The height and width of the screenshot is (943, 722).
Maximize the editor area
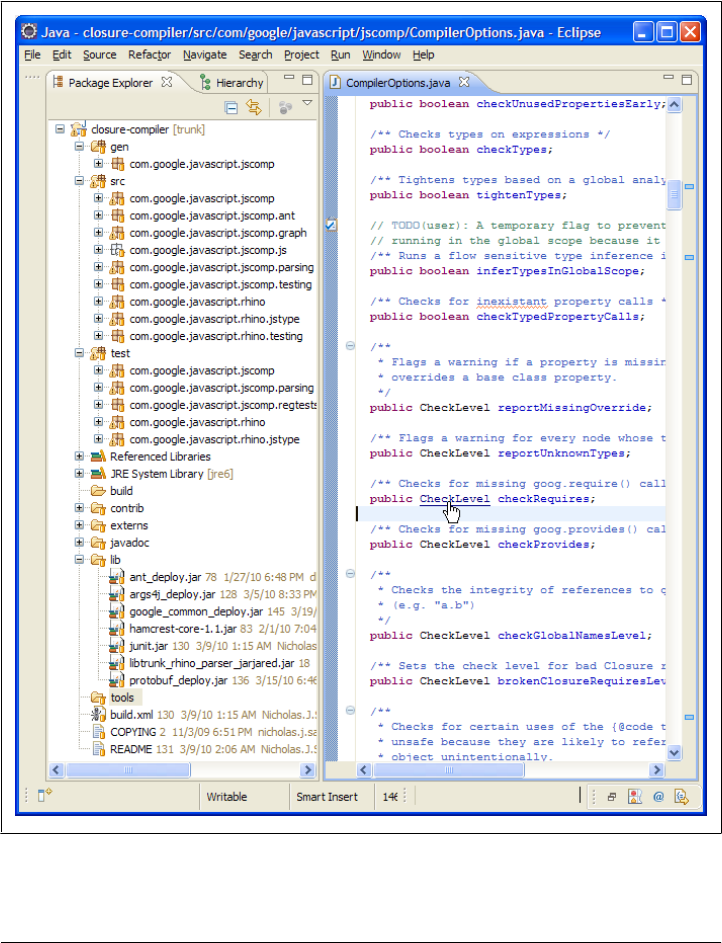(687, 80)
